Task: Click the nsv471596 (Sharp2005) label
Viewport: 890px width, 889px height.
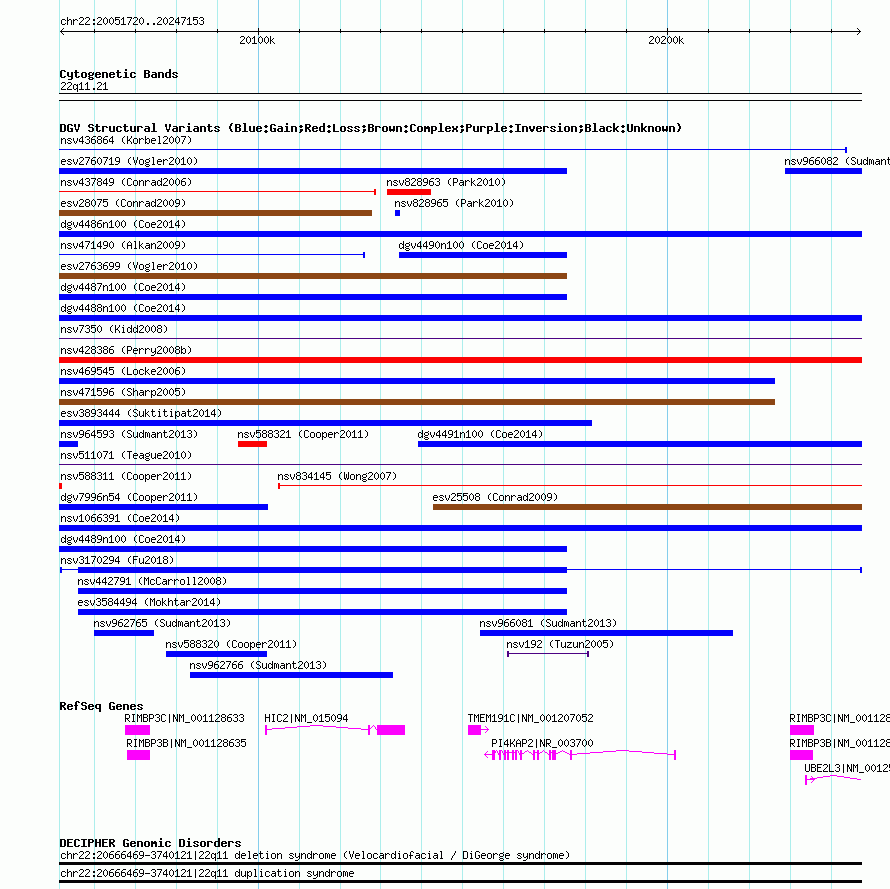Action: coord(123,392)
